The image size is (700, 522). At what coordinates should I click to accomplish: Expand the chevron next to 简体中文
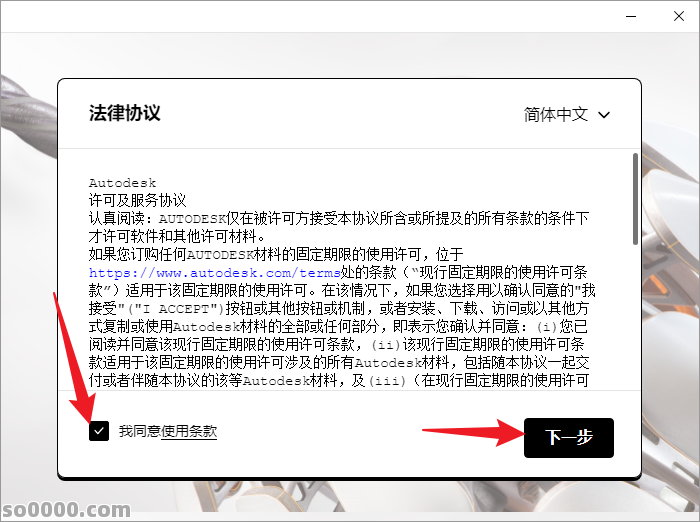(x=604, y=114)
